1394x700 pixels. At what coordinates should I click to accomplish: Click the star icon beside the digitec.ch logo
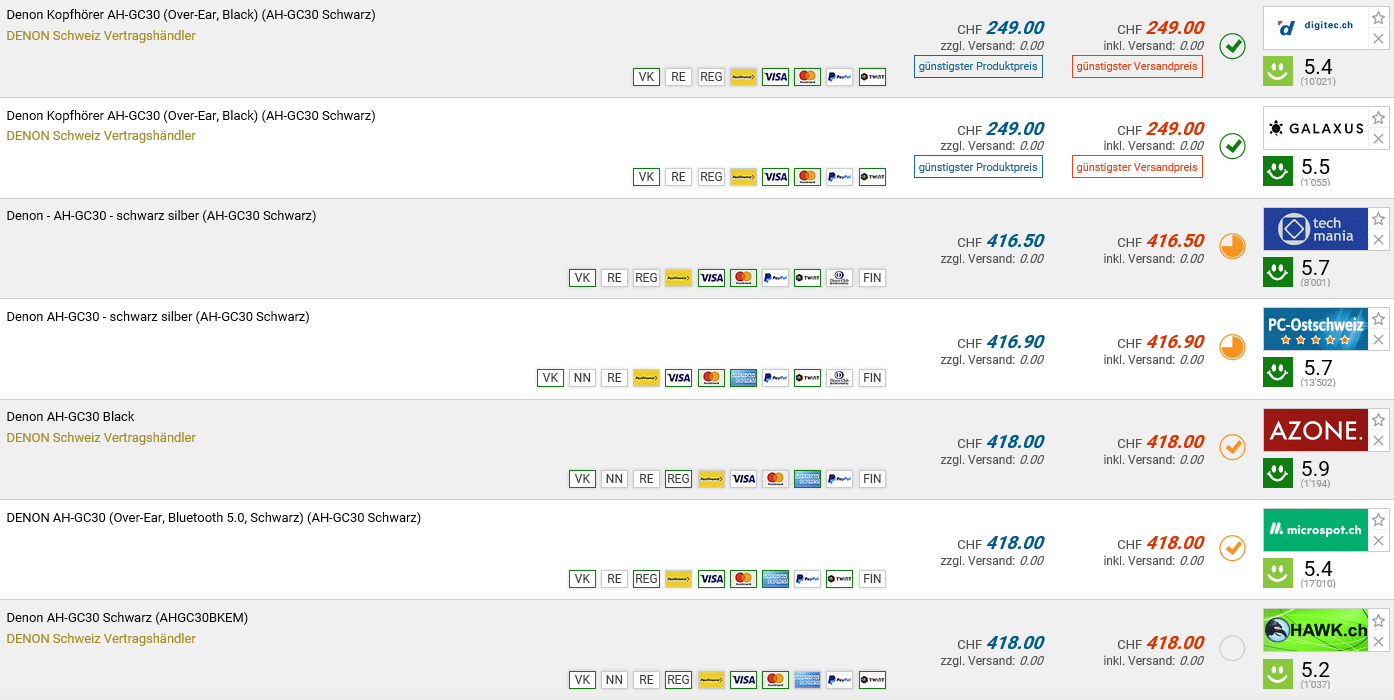[1378, 17]
